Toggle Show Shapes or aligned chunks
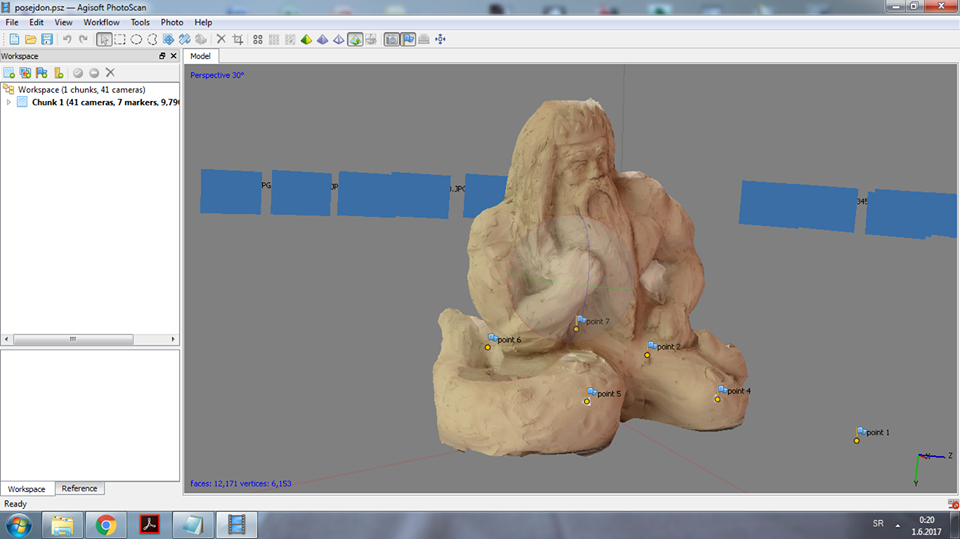960x539 pixels. [x=424, y=39]
